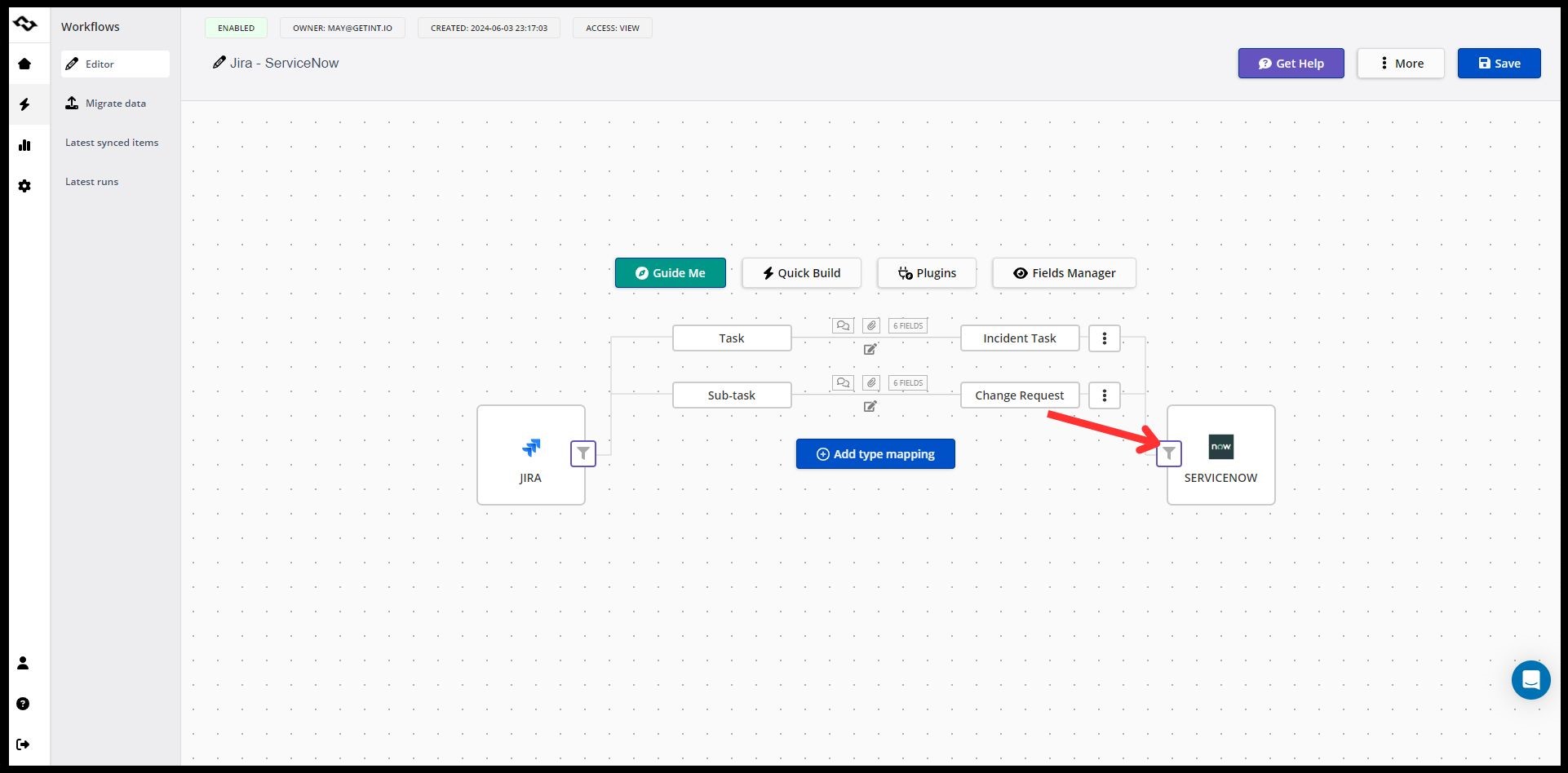This screenshot has height=773, width=1568.
Task: Expand the More options menu
Action: (x=1401, y=64)
